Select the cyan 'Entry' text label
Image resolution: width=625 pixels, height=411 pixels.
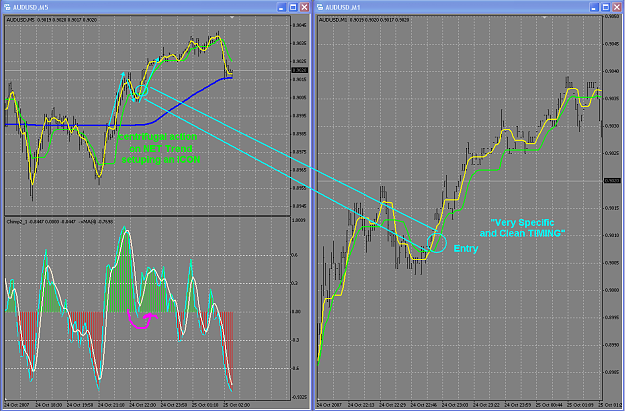[x=466, y=248]
